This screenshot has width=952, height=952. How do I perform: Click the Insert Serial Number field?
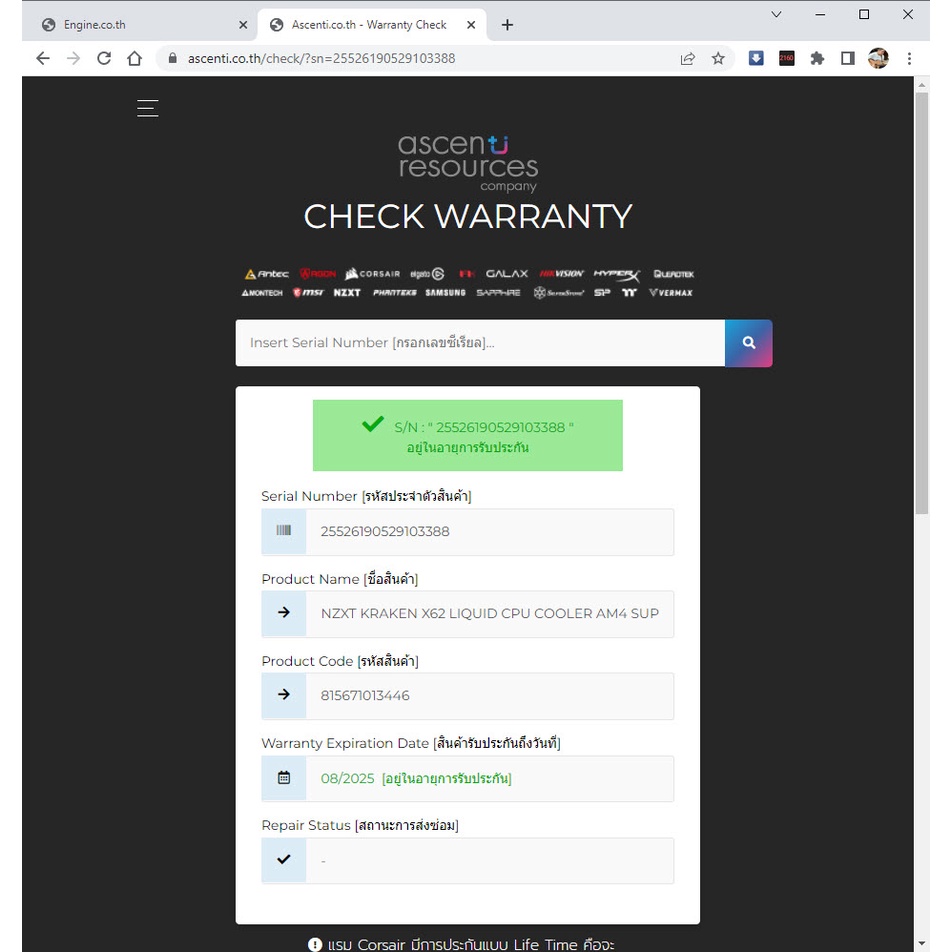pos(480,343)
